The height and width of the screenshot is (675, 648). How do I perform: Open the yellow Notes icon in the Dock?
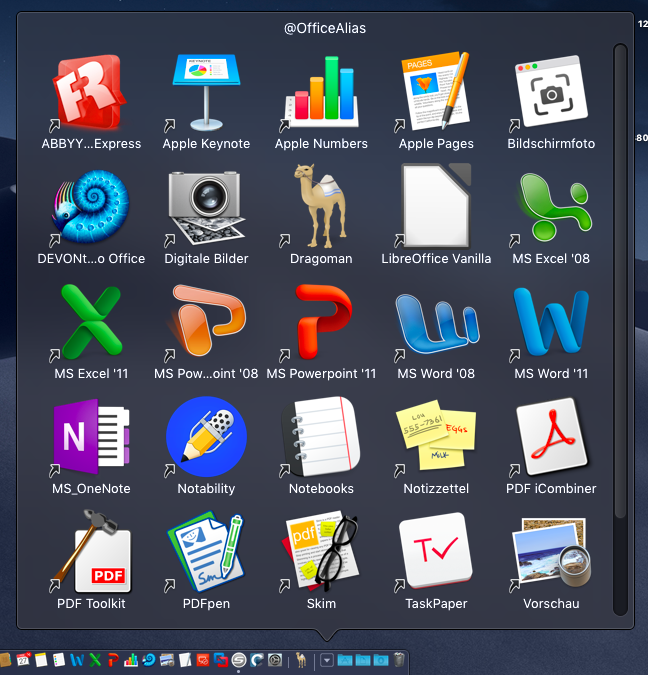(x=41, y=660)
